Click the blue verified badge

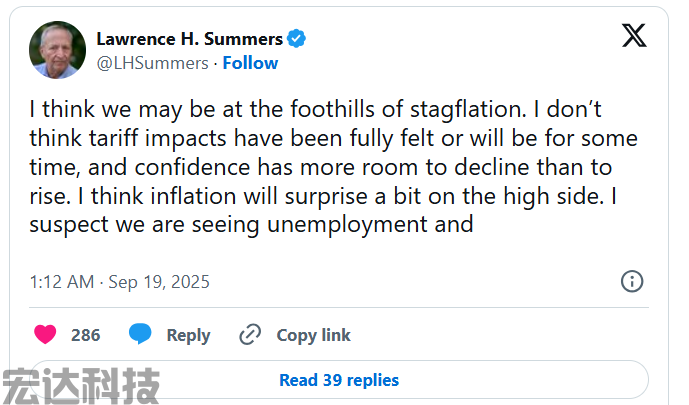coord(297,39)
